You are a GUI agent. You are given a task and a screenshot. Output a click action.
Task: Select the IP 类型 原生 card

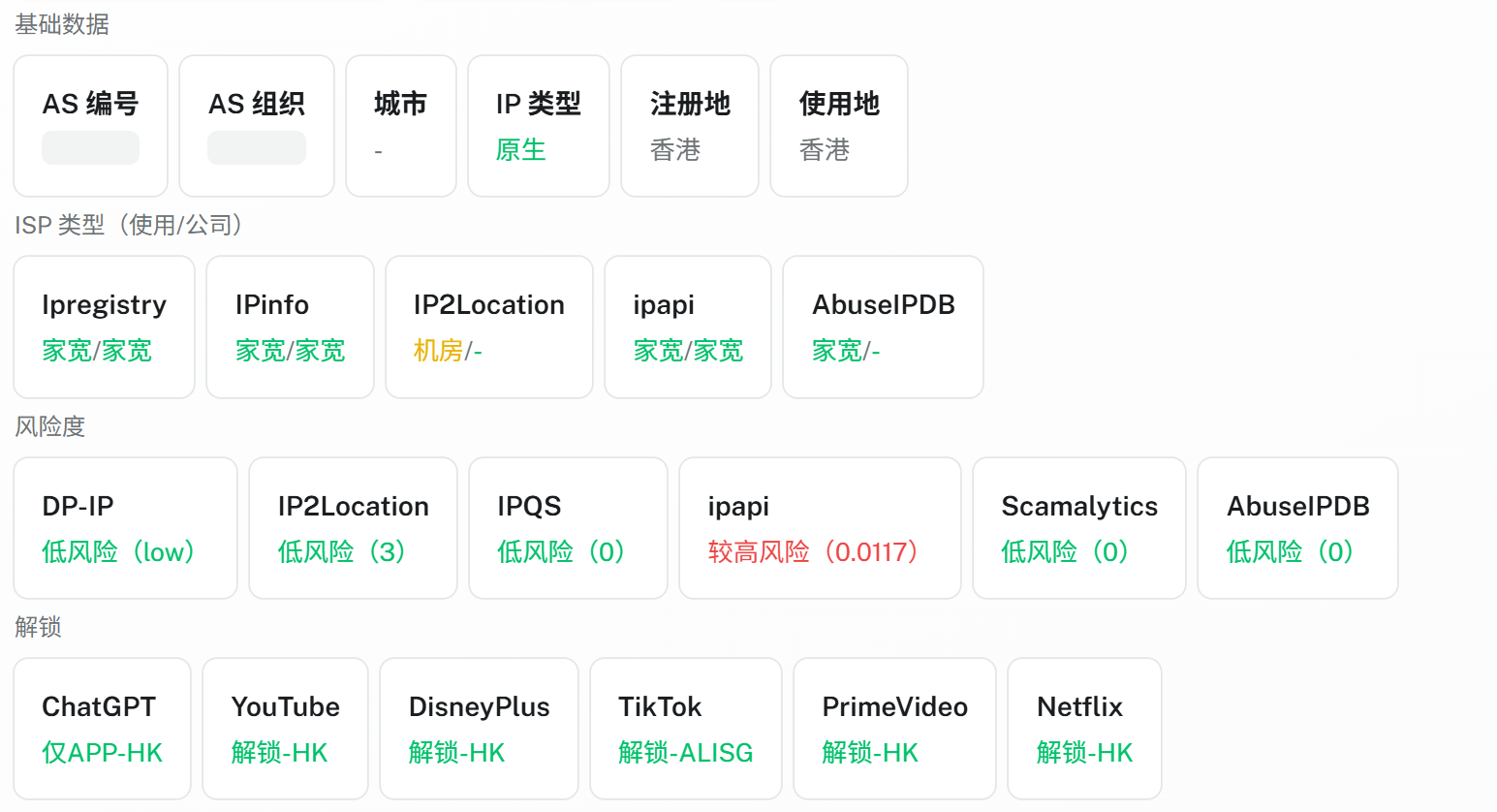coord(538,126)
